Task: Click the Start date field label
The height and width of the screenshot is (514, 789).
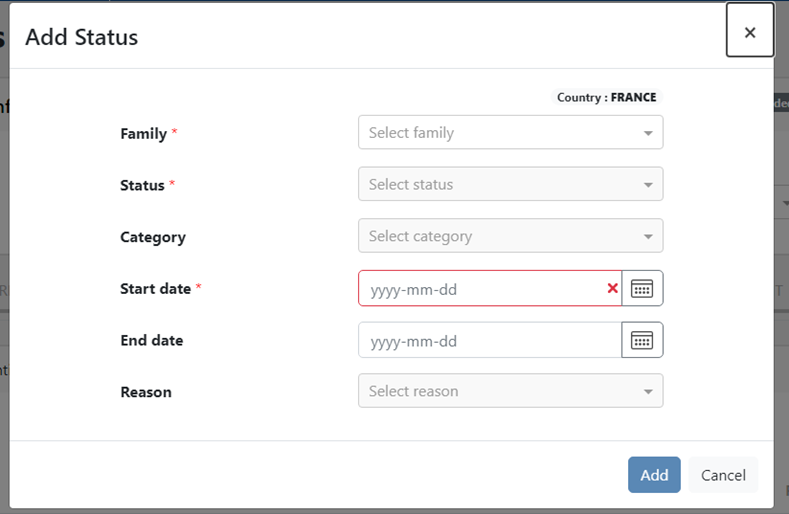Action: pyautogui.click(x=155, y=289)
